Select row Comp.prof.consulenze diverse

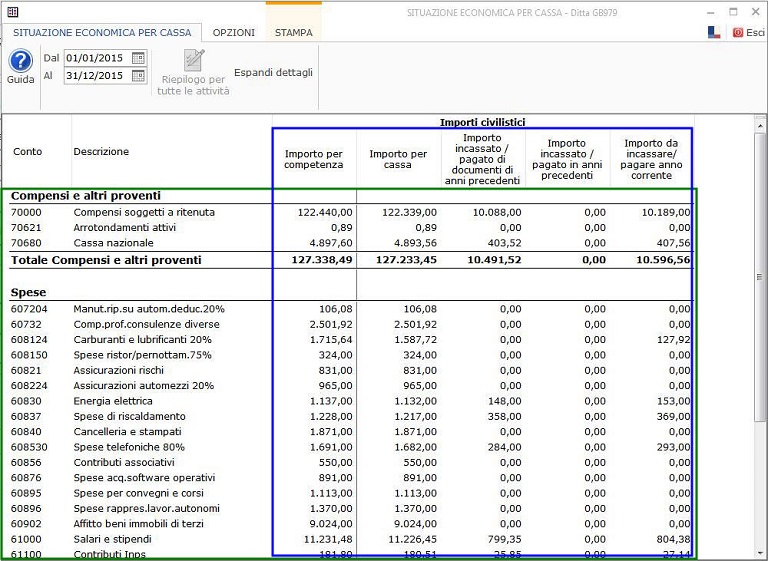click(350, 324)
